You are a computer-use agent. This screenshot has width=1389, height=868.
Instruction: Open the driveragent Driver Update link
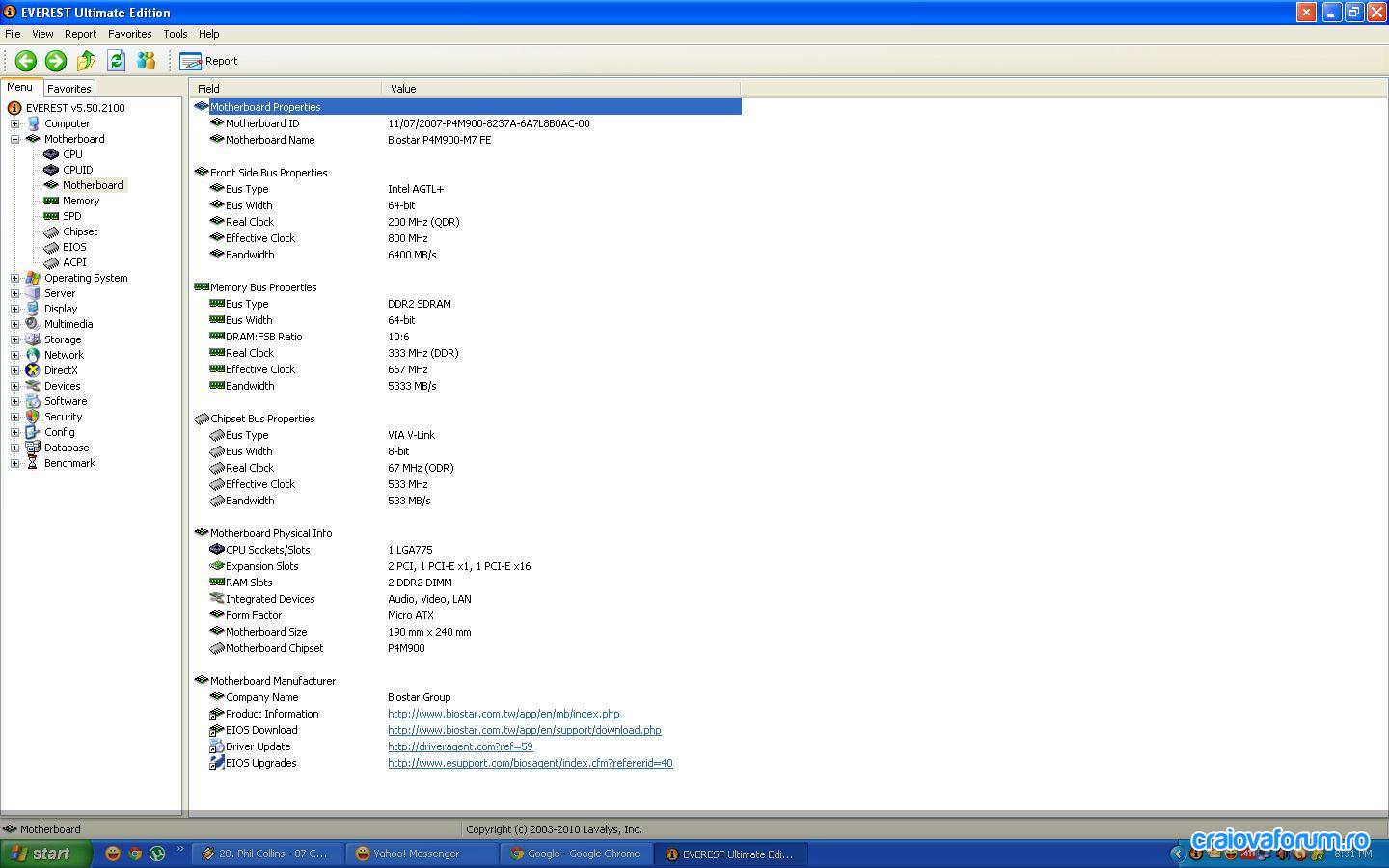click(x=460, y=746)
